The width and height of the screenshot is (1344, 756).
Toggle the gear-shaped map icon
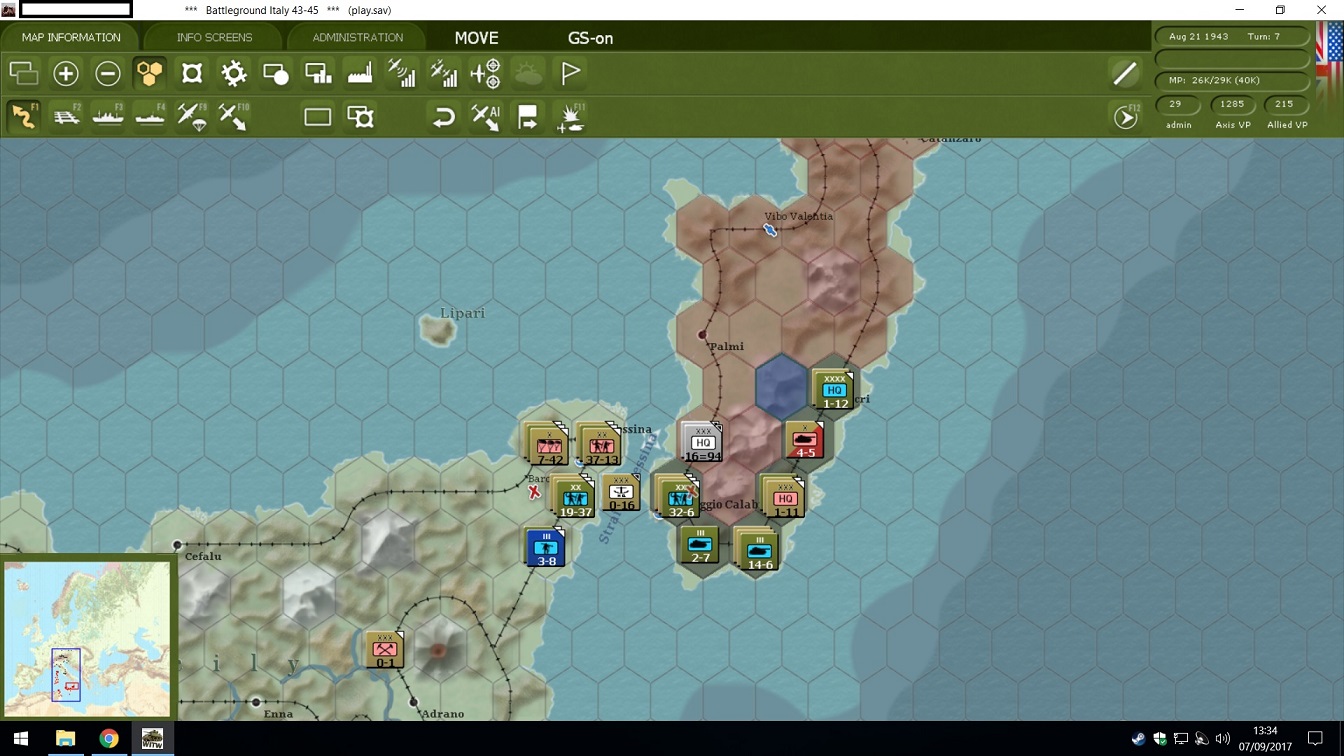point(234,73)
